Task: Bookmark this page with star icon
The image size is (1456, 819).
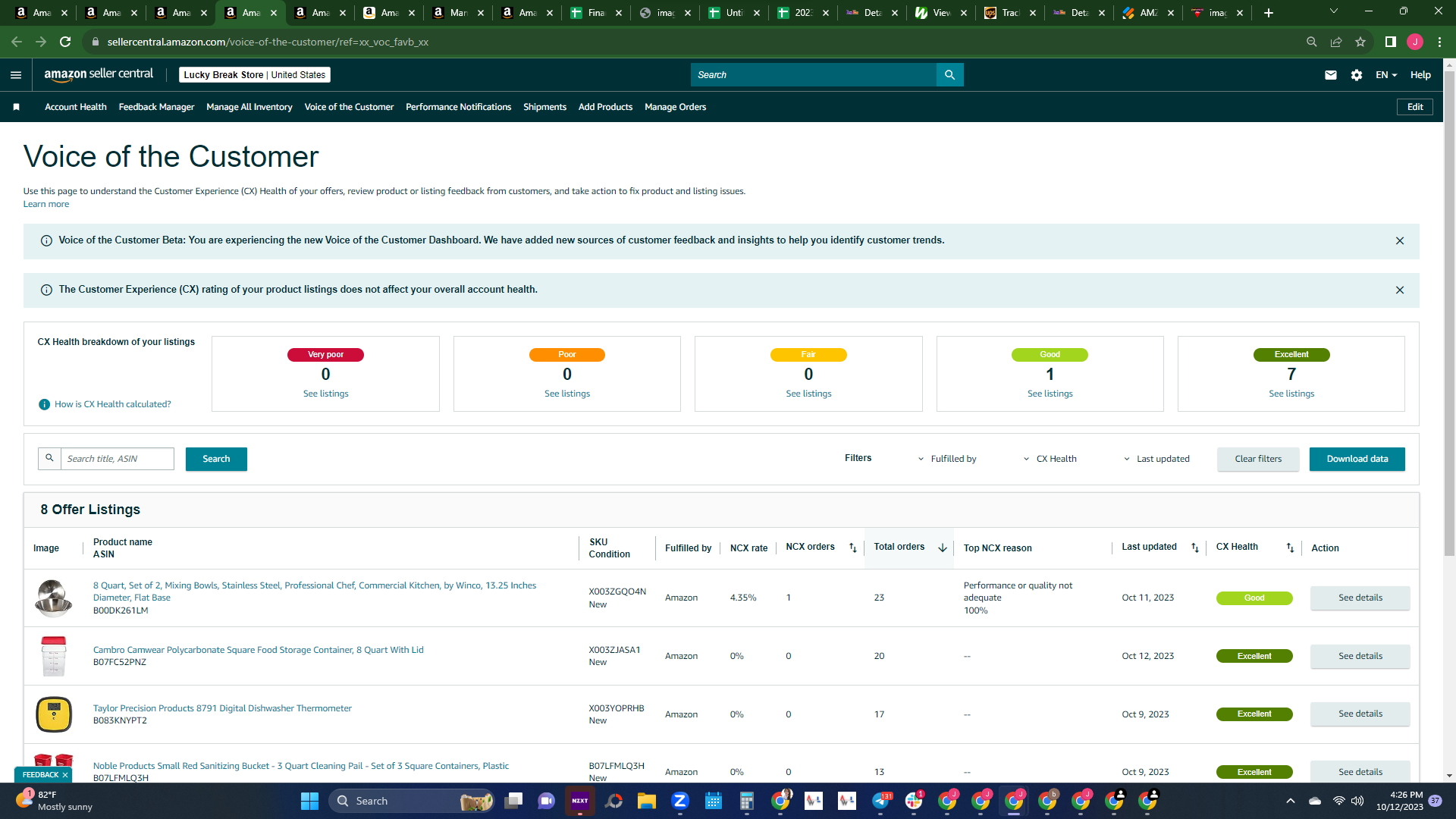Action: tap(1360, 42)
